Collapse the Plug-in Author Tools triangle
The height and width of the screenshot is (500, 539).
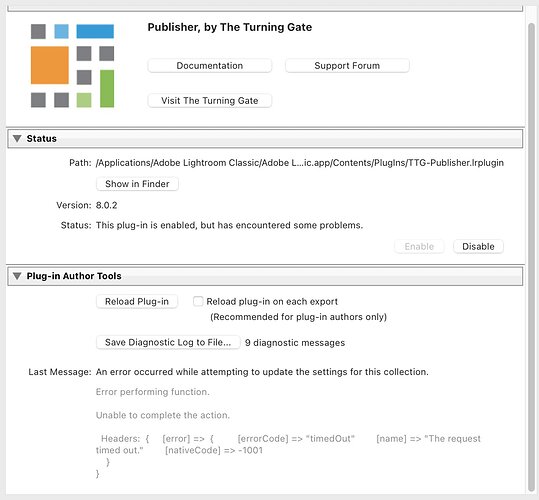point(17,276)
